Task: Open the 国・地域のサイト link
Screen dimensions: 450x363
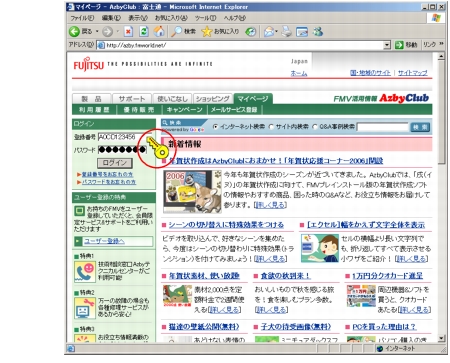Action: click(370, 73)
